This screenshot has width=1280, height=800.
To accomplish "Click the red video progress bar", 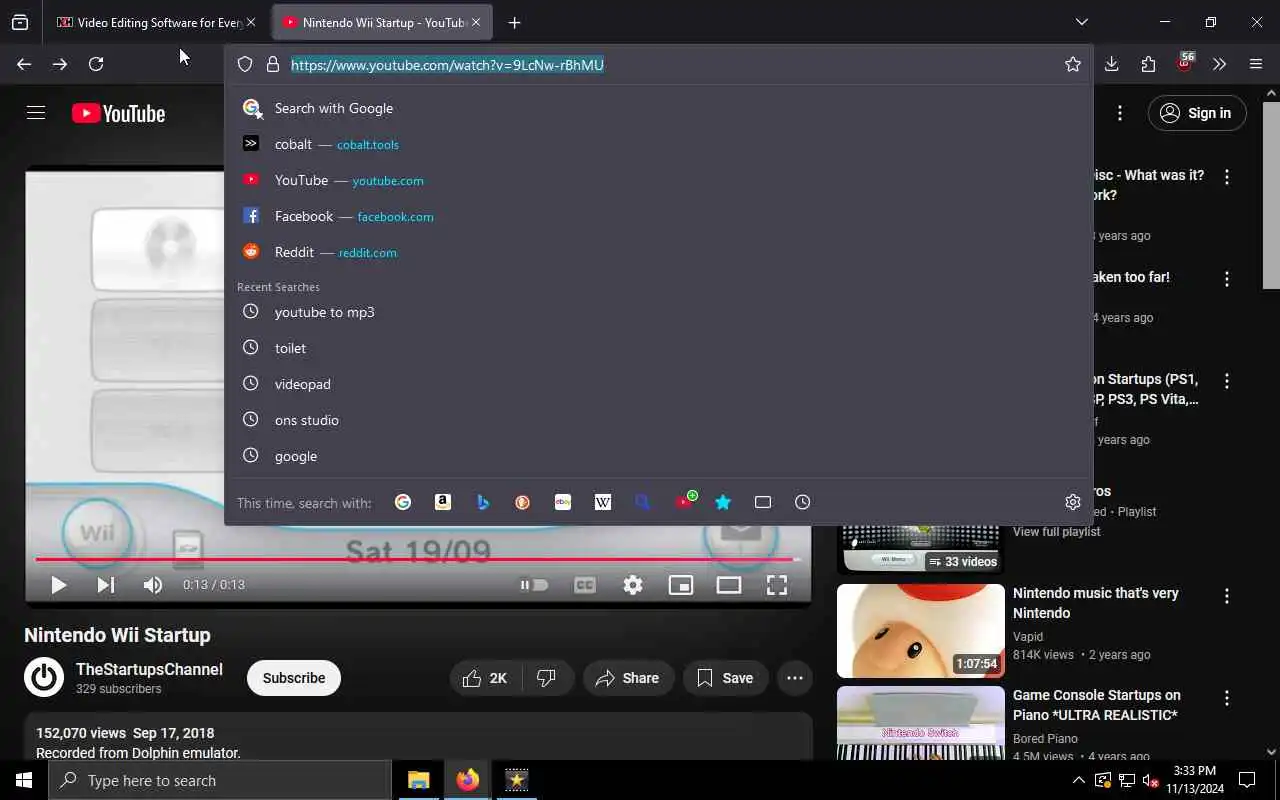I will 418,559.
